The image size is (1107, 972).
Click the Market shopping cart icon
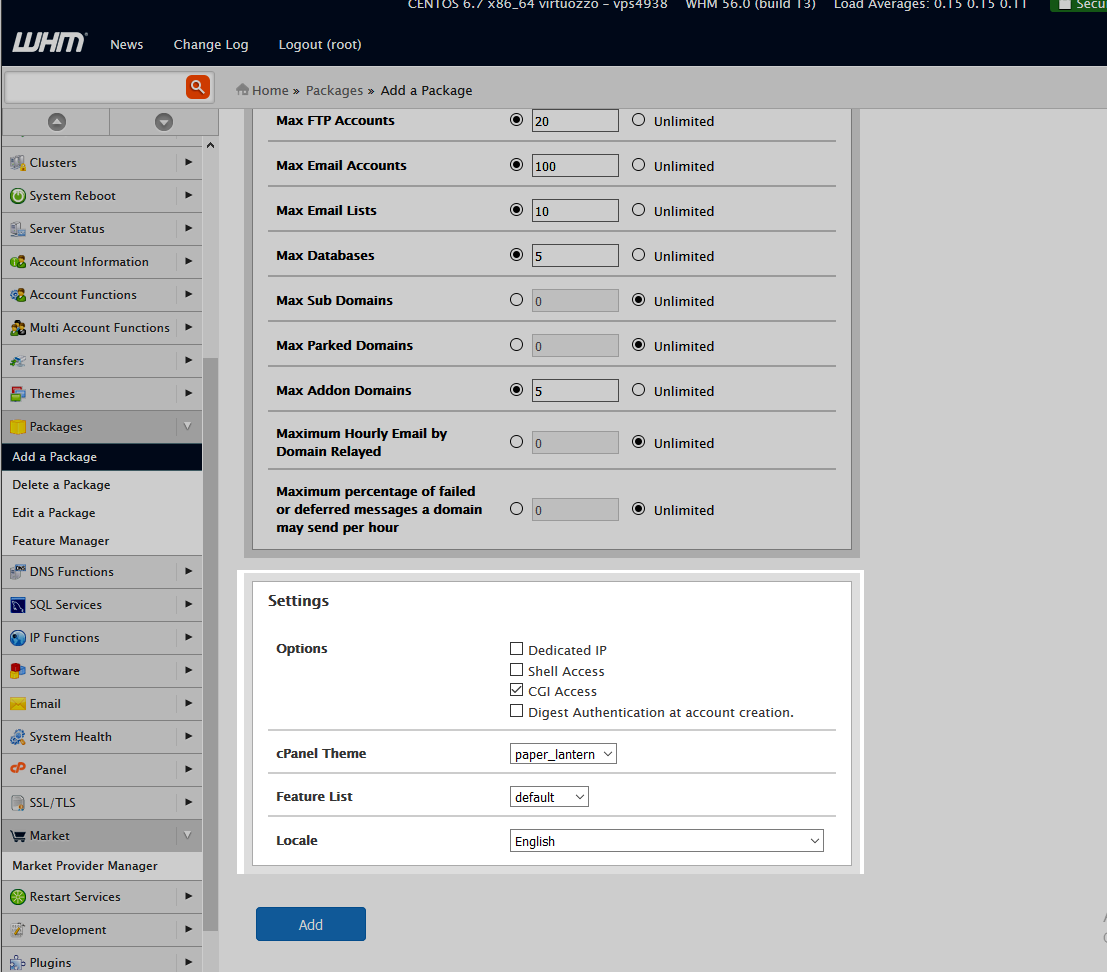[17, 836]
